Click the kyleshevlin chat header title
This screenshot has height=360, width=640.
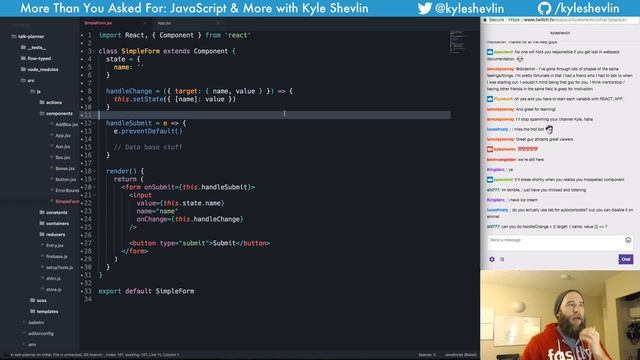pos(560,33)
